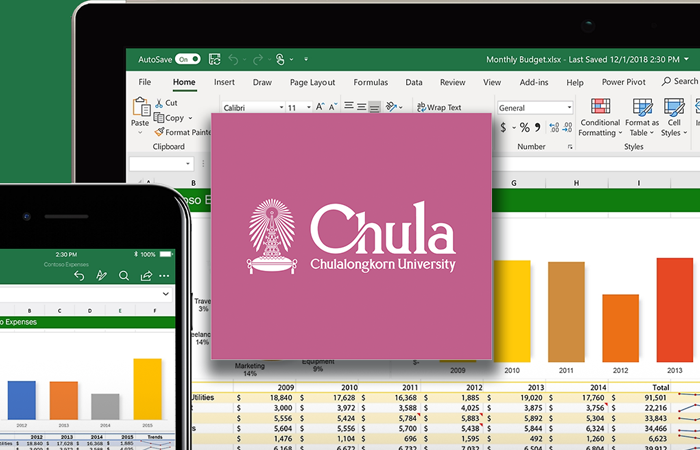This screenshot has height=450, width=700.
Task: Apply Comma Style format
Action: pyautogui.click(x=538, y=128)
